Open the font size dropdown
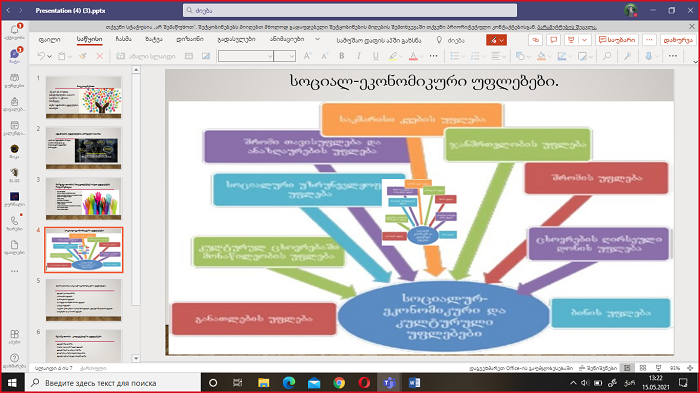 coord(284,56)
